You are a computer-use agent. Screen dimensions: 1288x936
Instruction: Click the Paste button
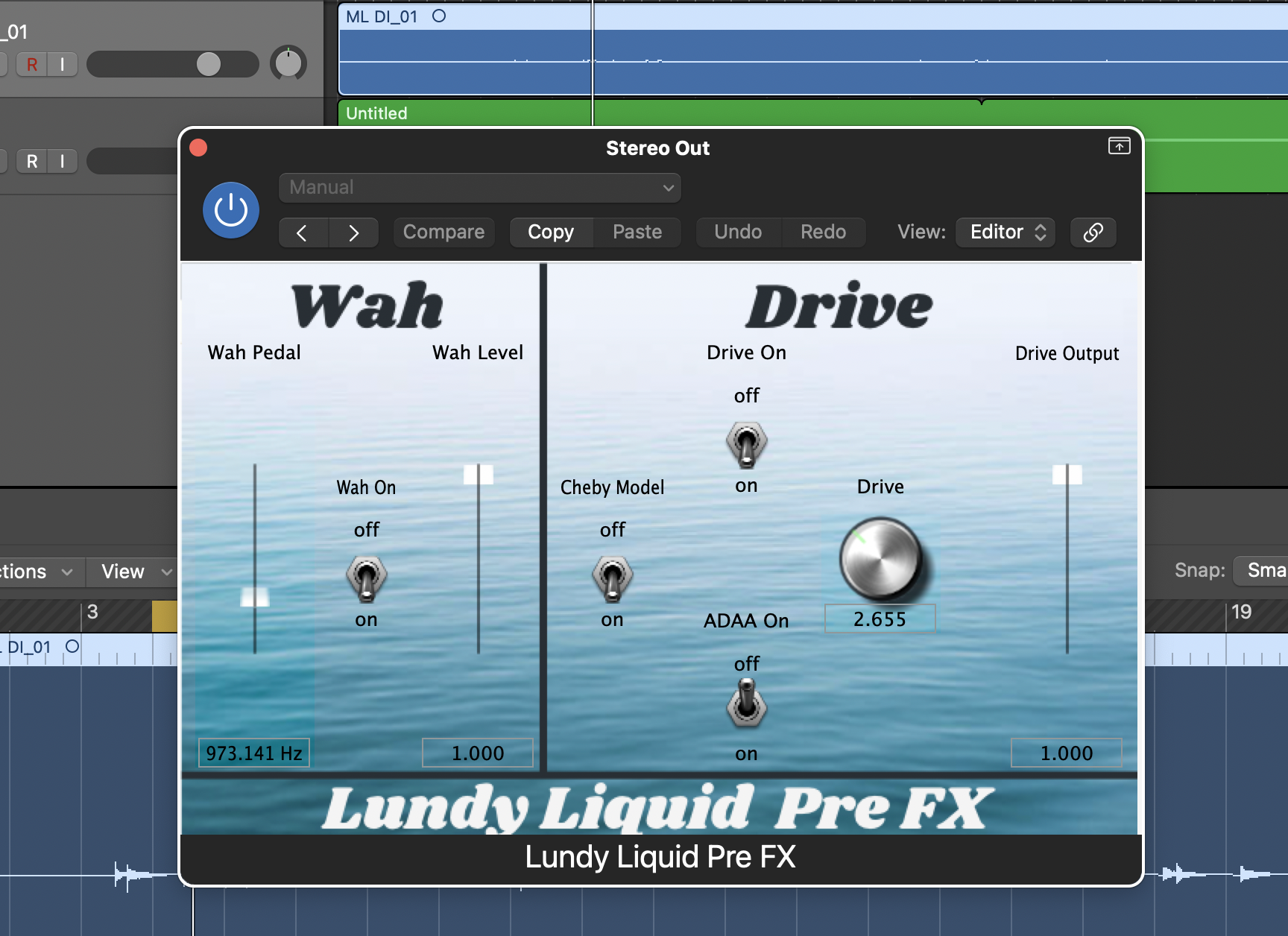point(637,233)
